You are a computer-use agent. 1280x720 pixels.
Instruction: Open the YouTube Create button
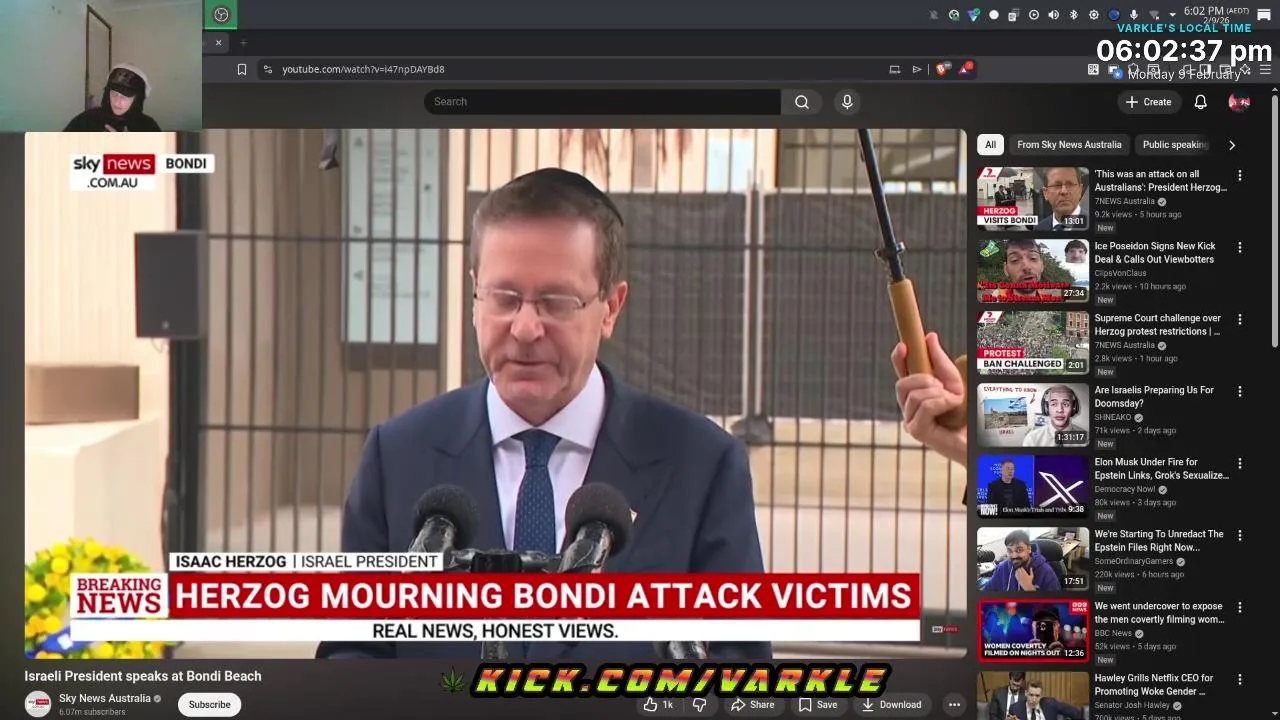(x=1148, y=102)
